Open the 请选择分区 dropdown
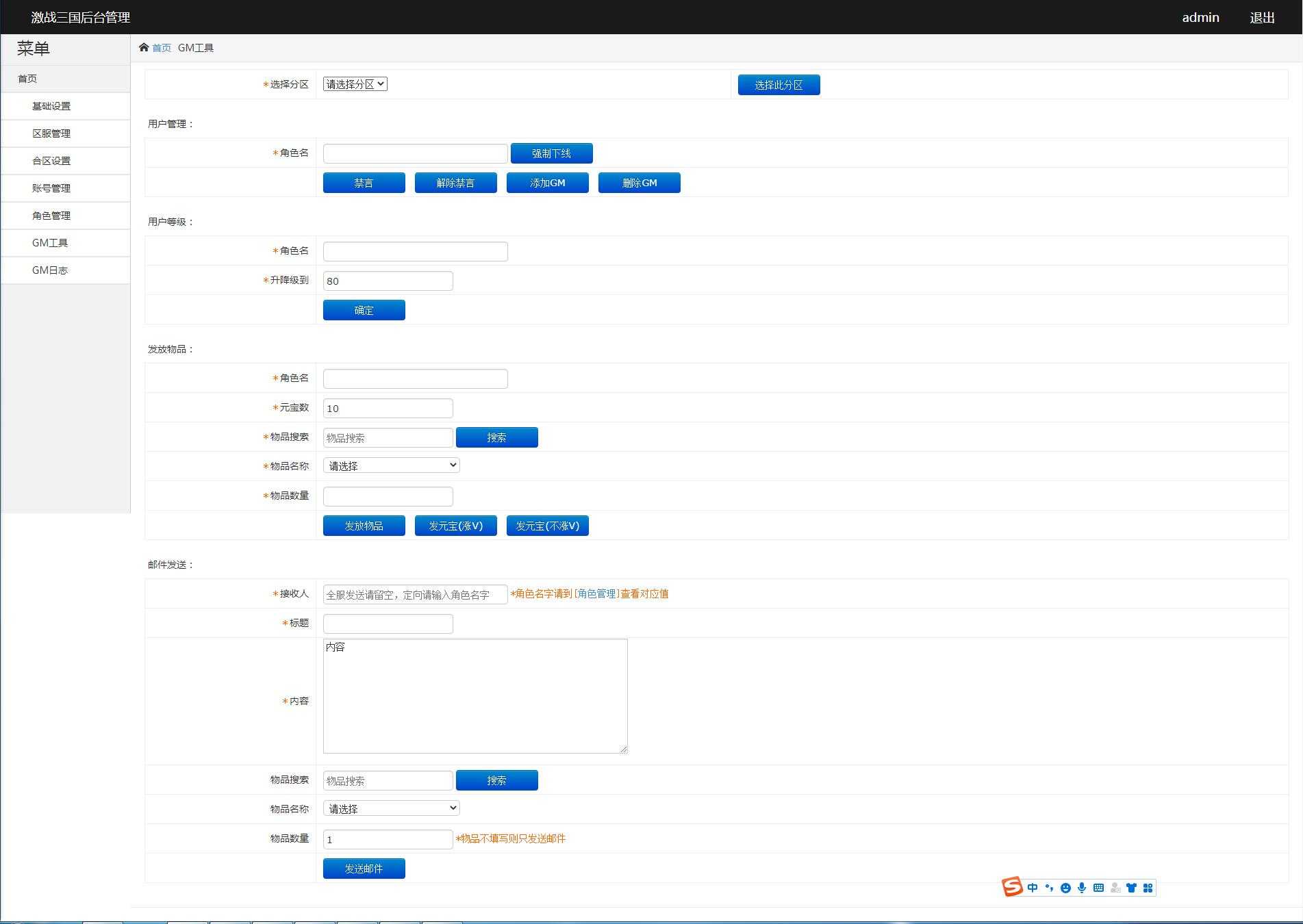 click(x=355, y=84)
